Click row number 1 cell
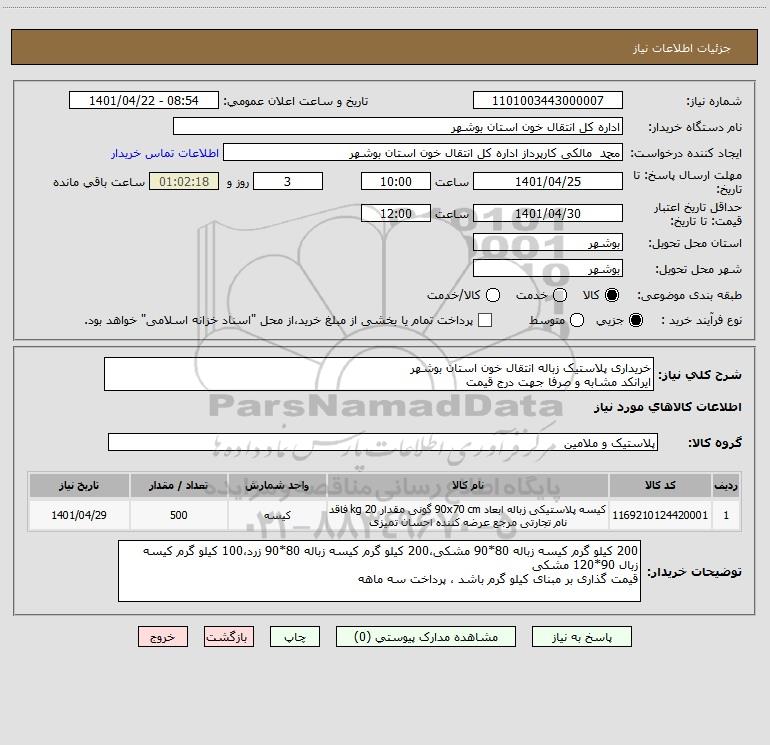Screen dimensions: 770x745 click(x=726, y=515)
